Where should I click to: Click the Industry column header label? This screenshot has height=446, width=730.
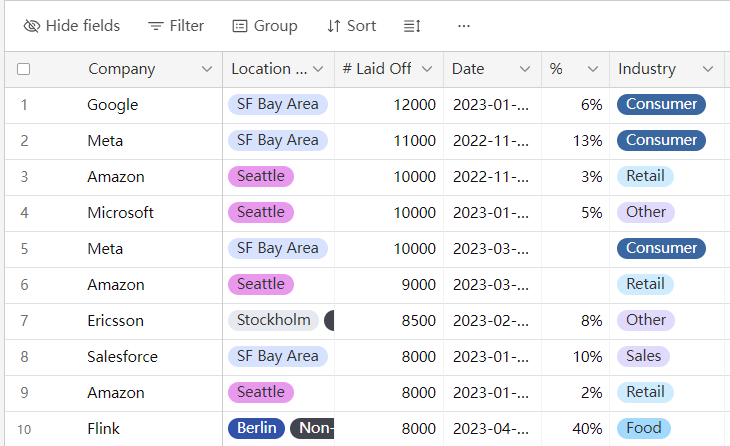[647, 69]
